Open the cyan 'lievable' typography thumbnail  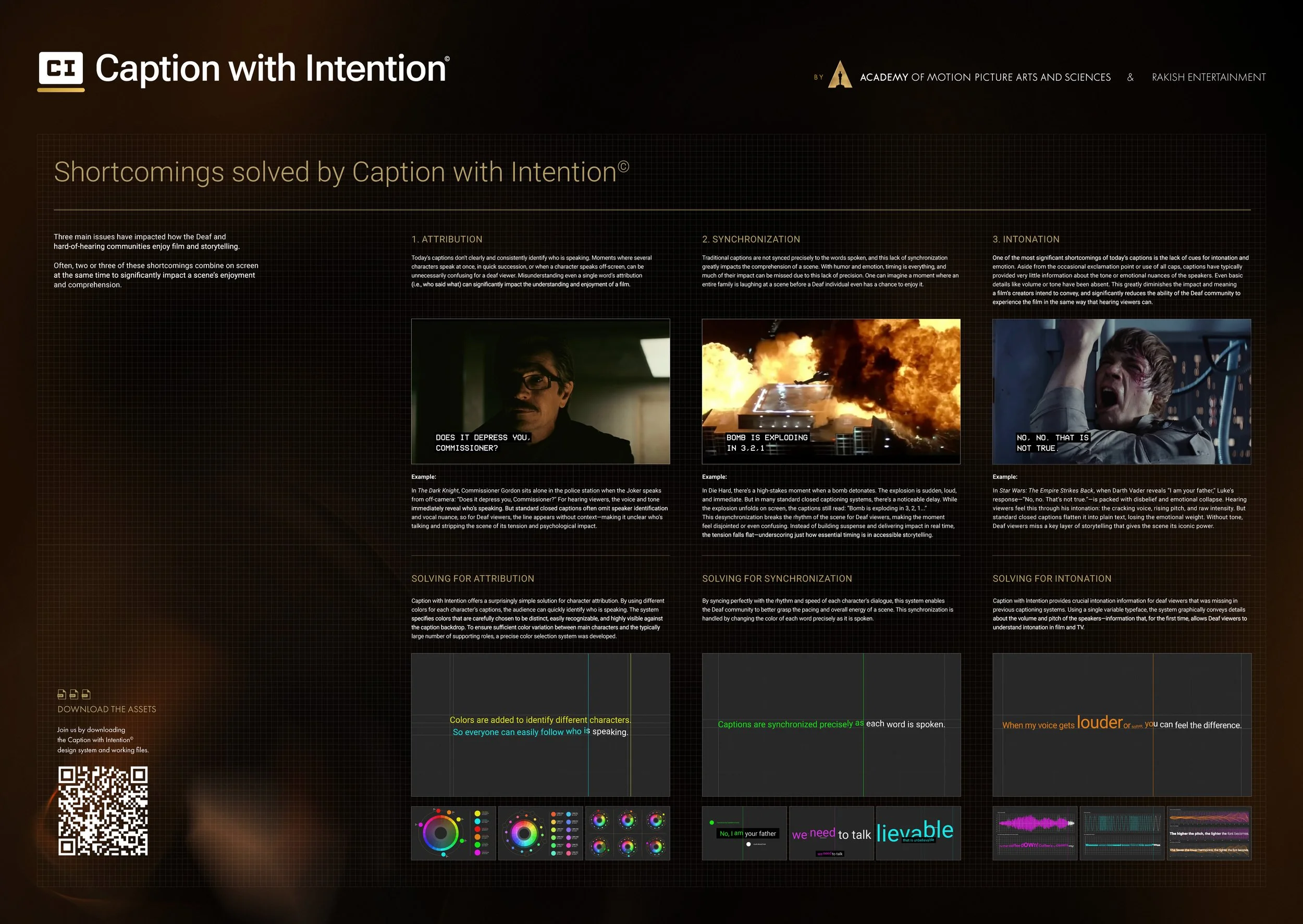click(x=918, y=833)
